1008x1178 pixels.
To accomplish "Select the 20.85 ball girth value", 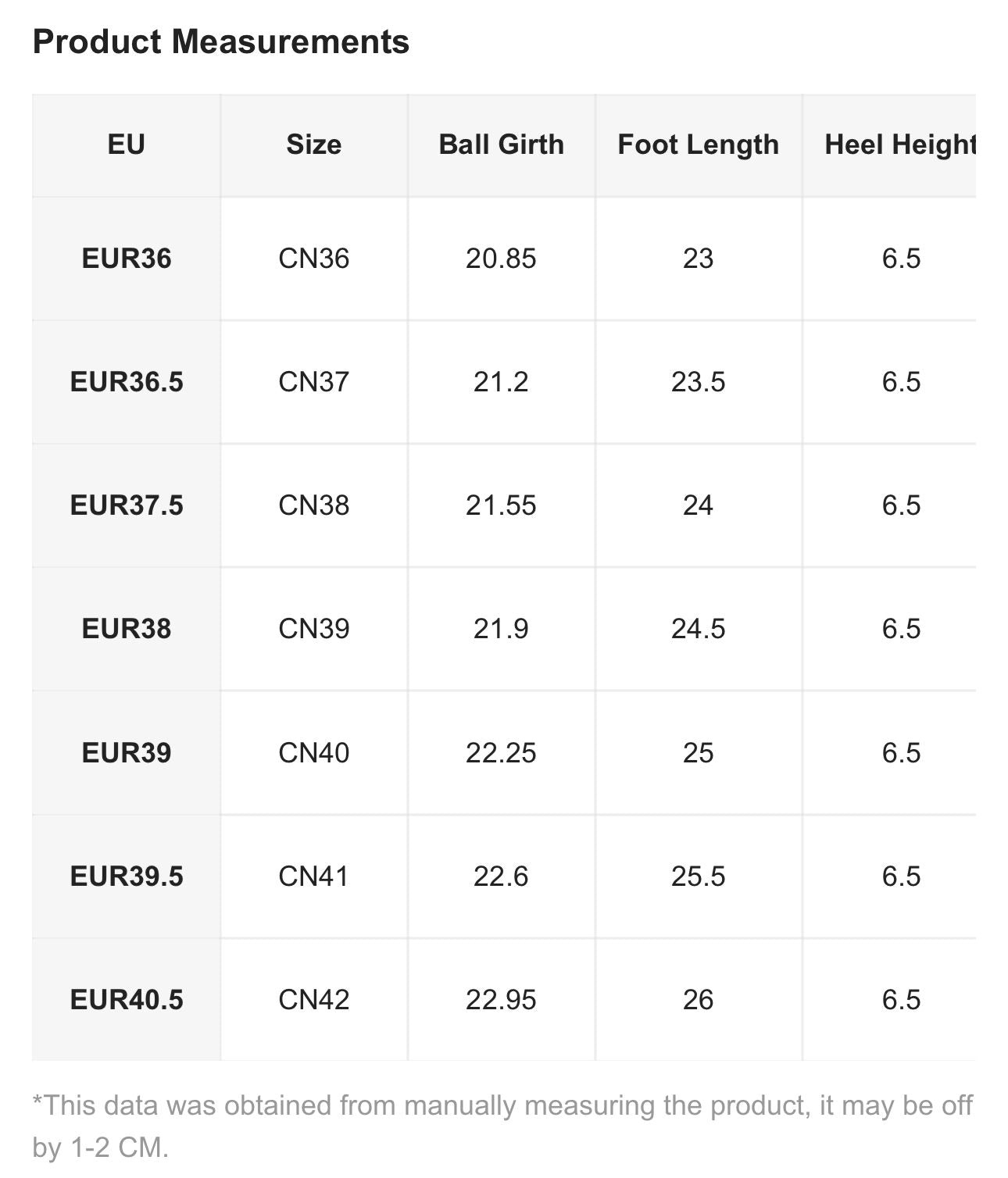I will [501, 259].
